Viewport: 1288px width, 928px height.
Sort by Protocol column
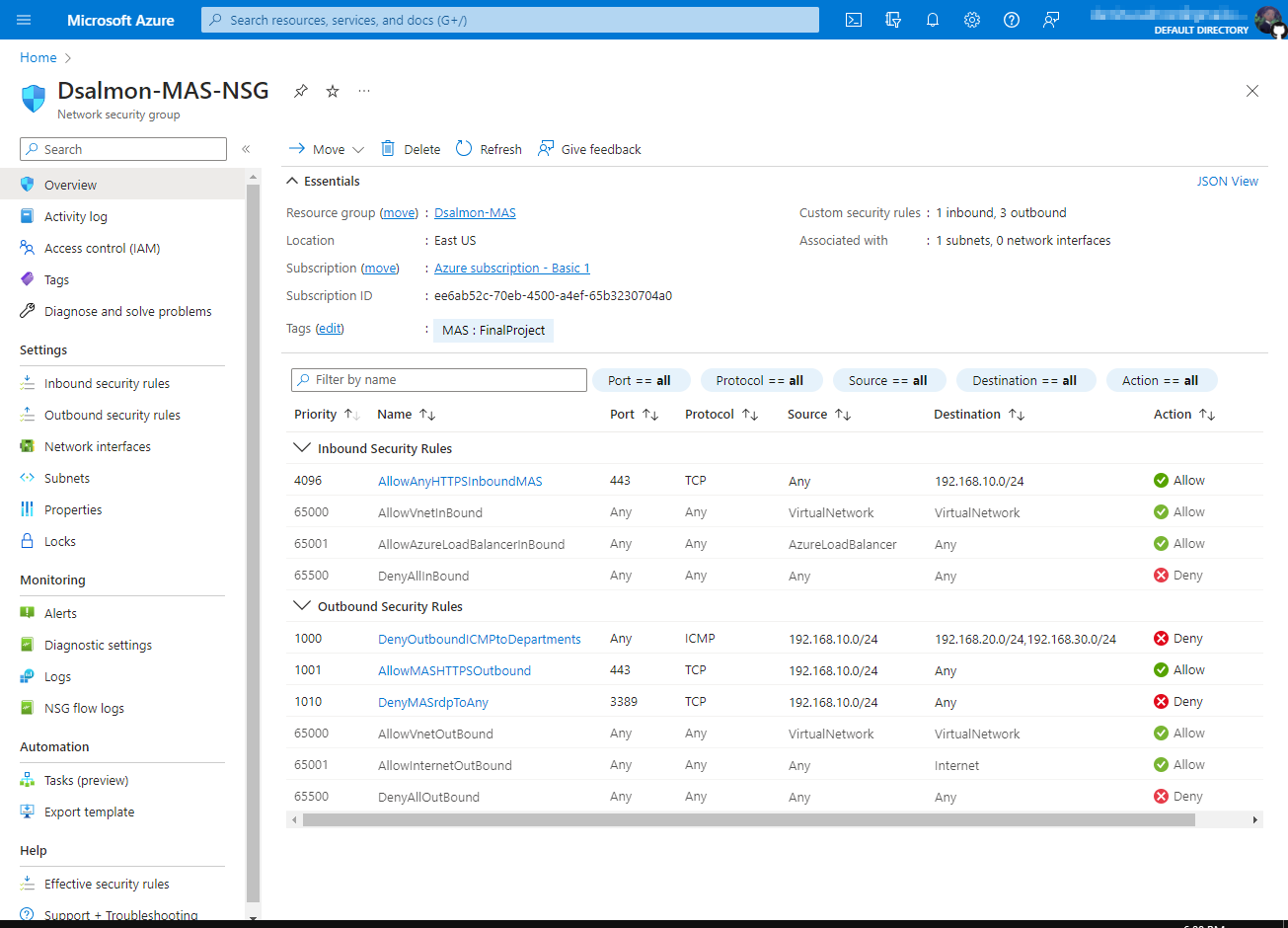(721, 415)
